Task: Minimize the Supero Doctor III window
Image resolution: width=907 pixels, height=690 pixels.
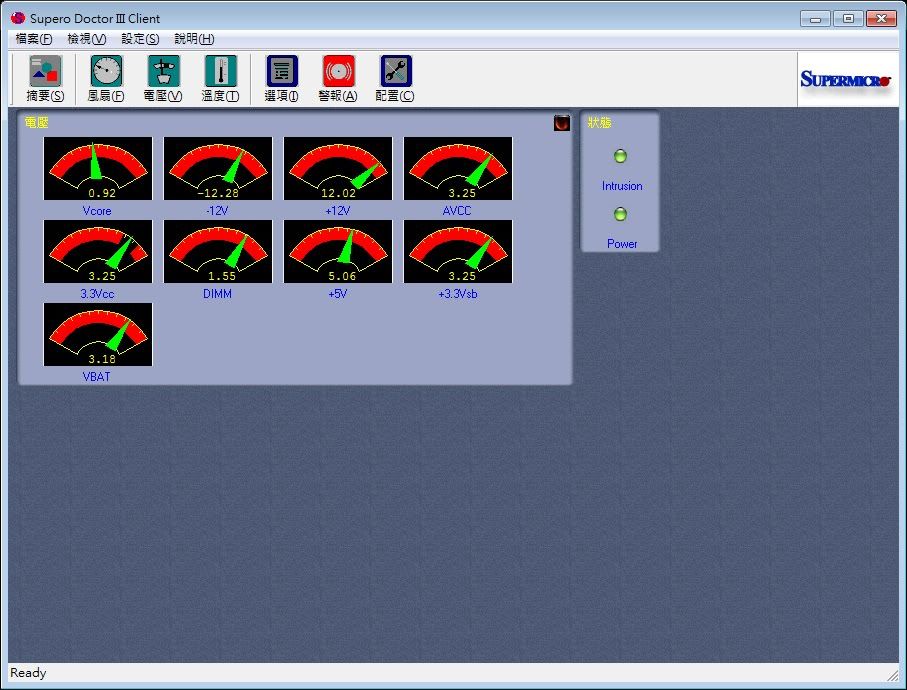Action: (816, 19)
